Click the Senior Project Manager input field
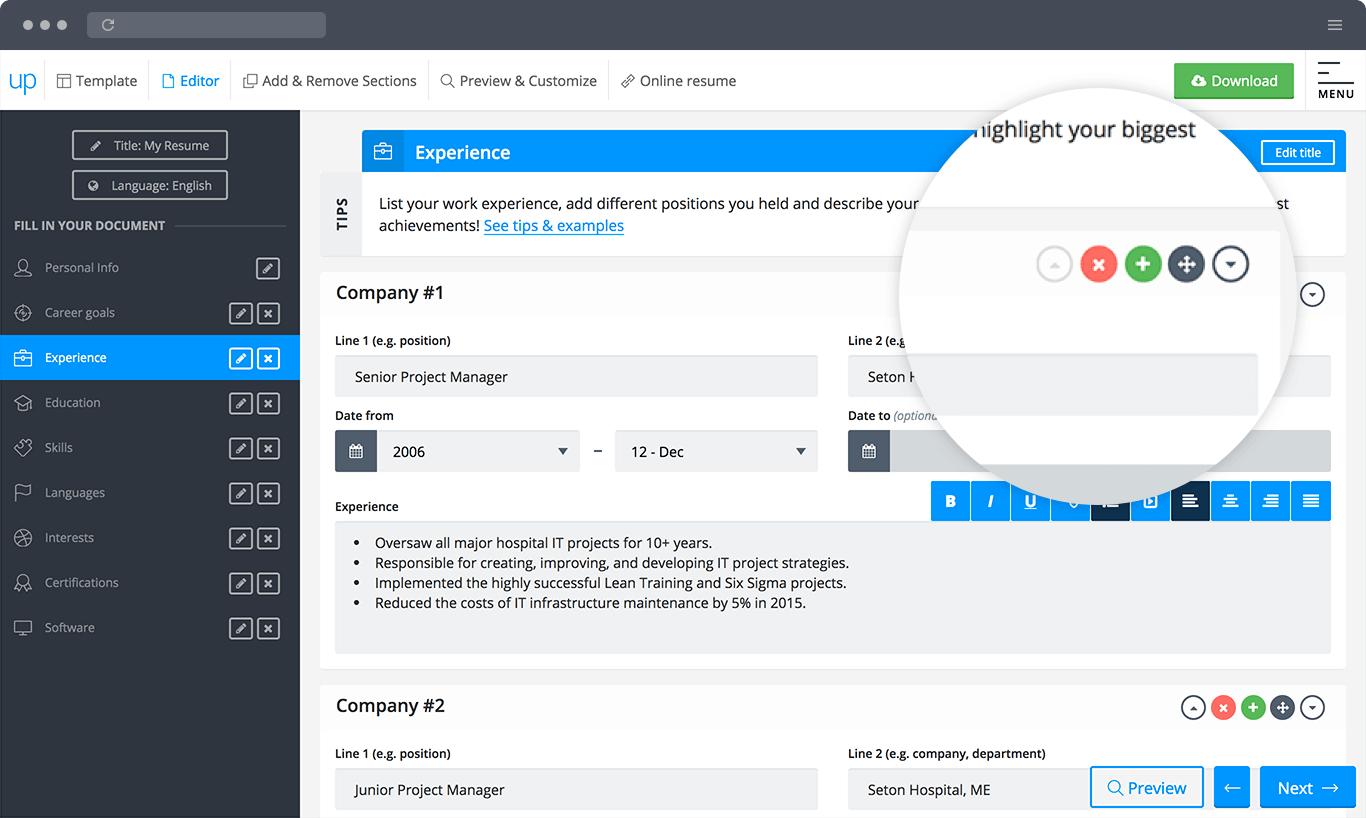 [x=576, y=377]
